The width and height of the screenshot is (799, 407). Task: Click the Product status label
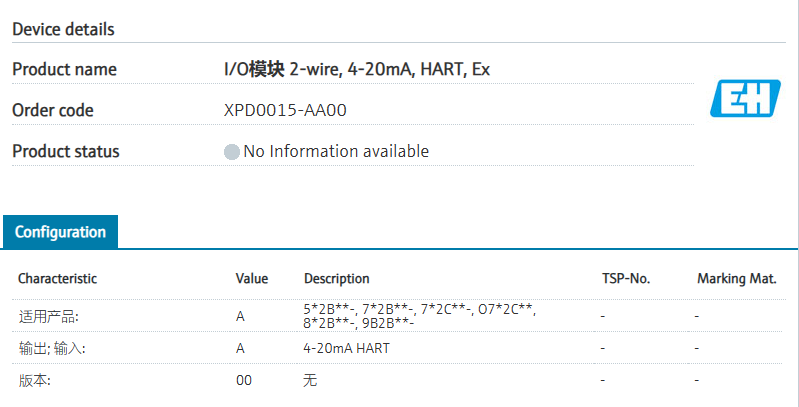pyautogui.click(x=65, y=152)
